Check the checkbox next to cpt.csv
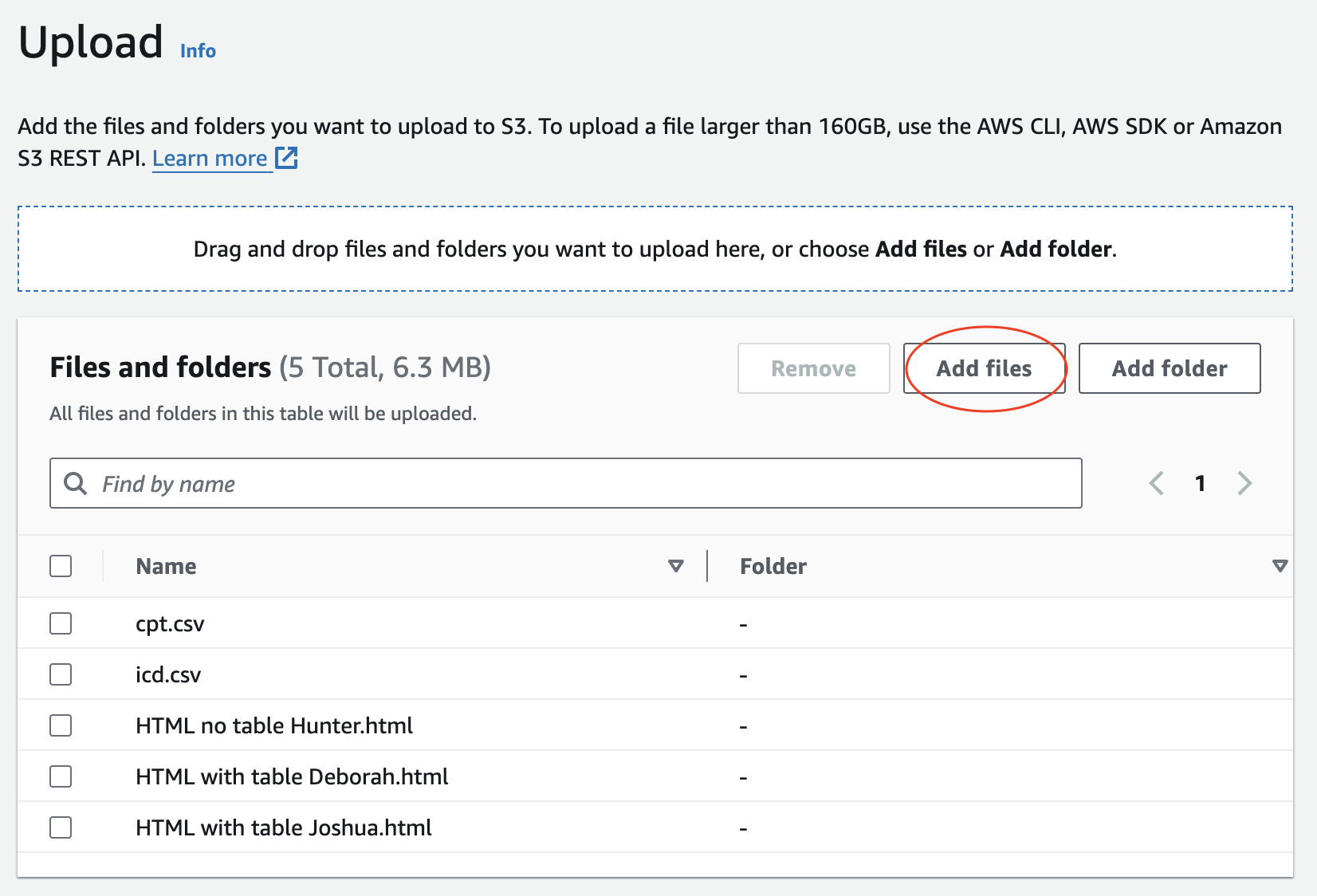This screenshot has height=896, width=1317. click(x=61, y=623)
